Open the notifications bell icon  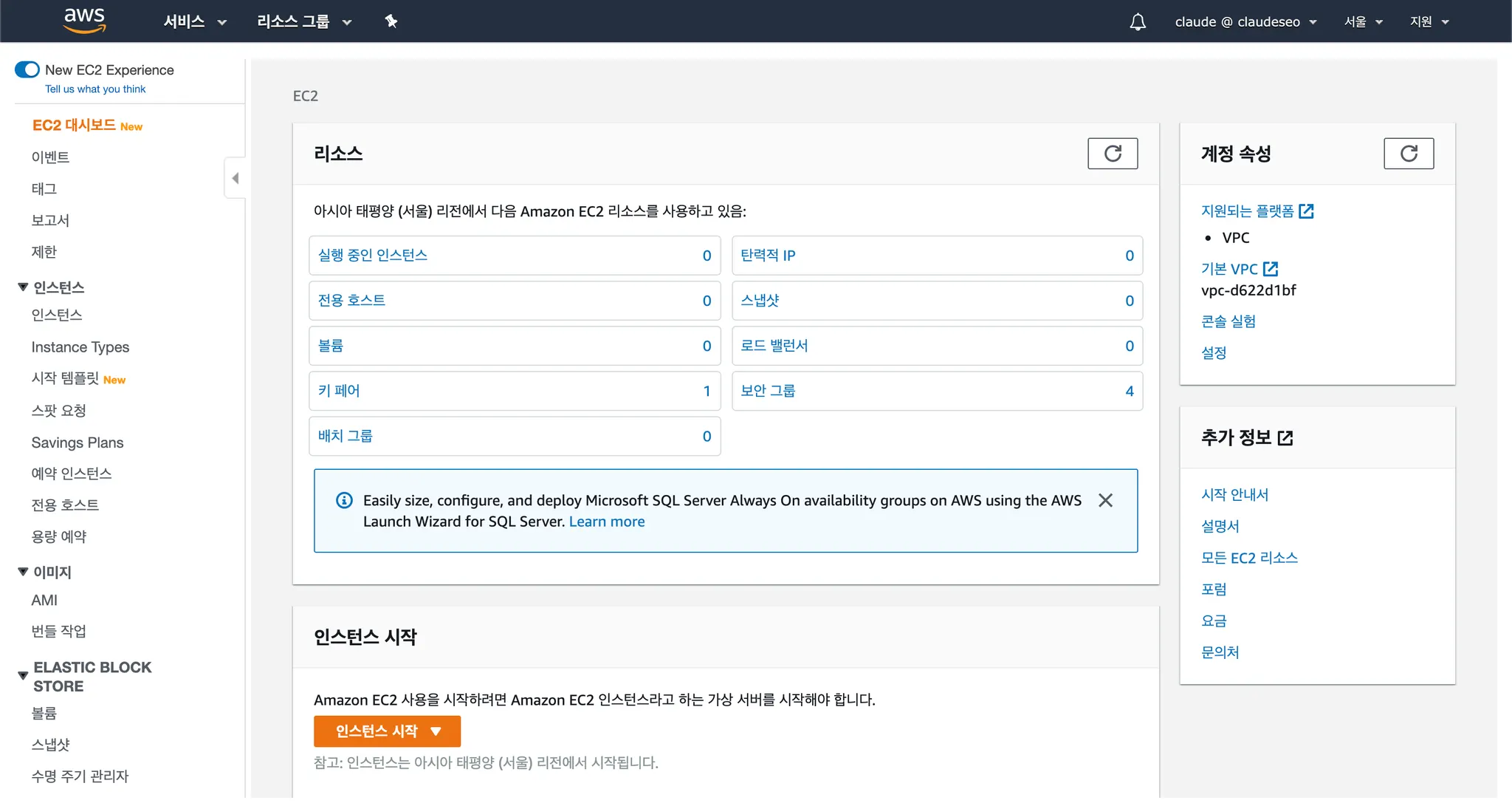pos(1138,21)
